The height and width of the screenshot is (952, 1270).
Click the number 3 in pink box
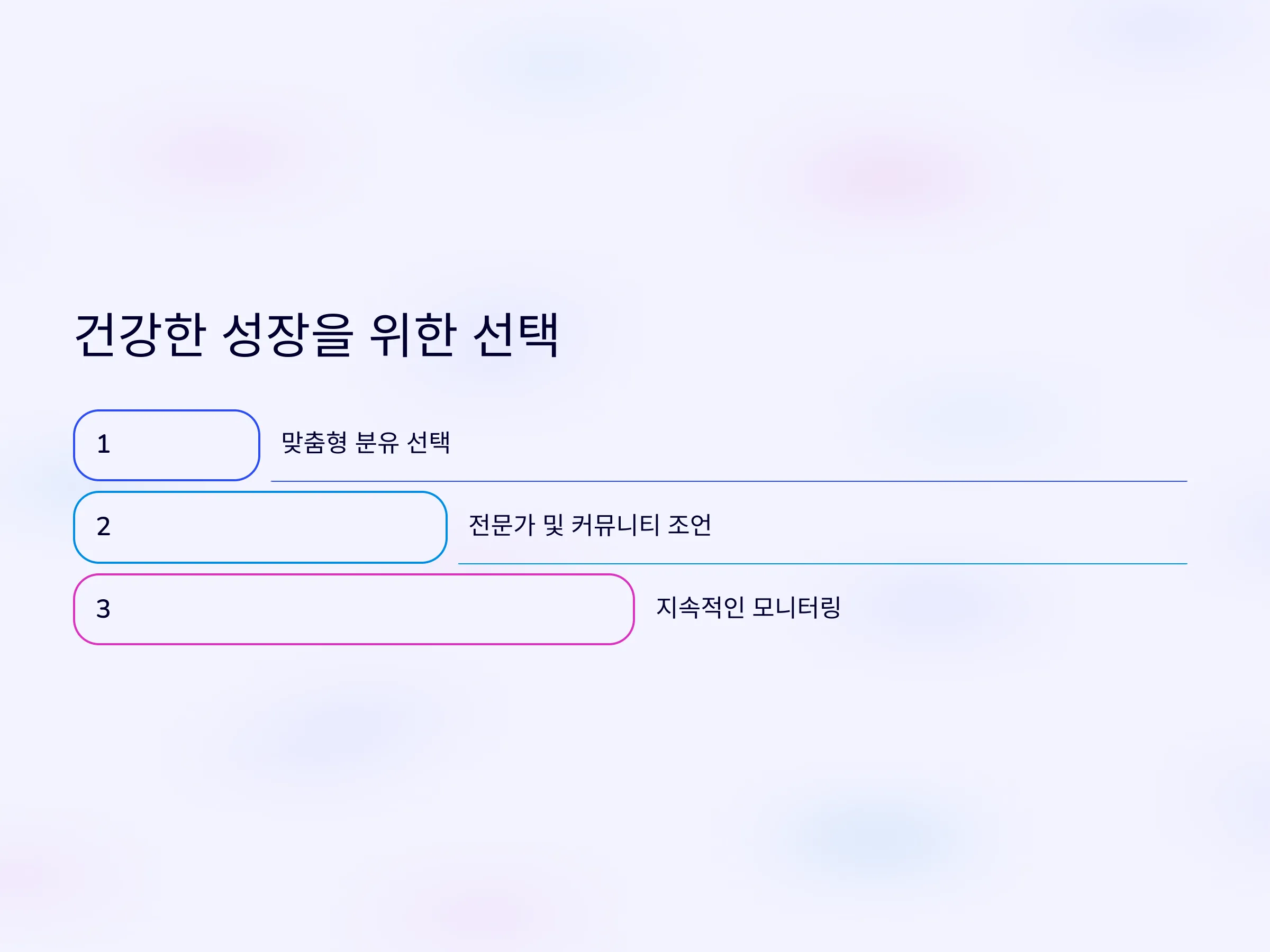pos(103,609)
